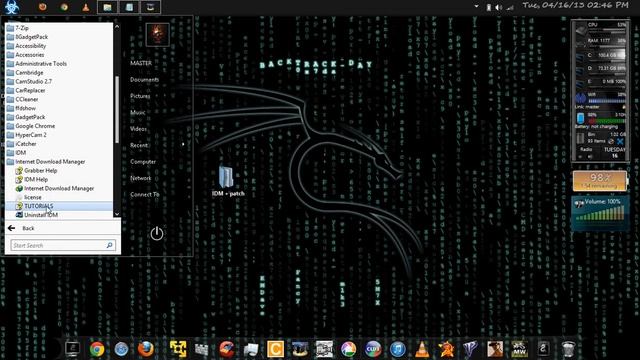Viewport: 640px width, 360px height.
Task: Show hidden tray icons arrow
Action: click(x=476, y=7)
